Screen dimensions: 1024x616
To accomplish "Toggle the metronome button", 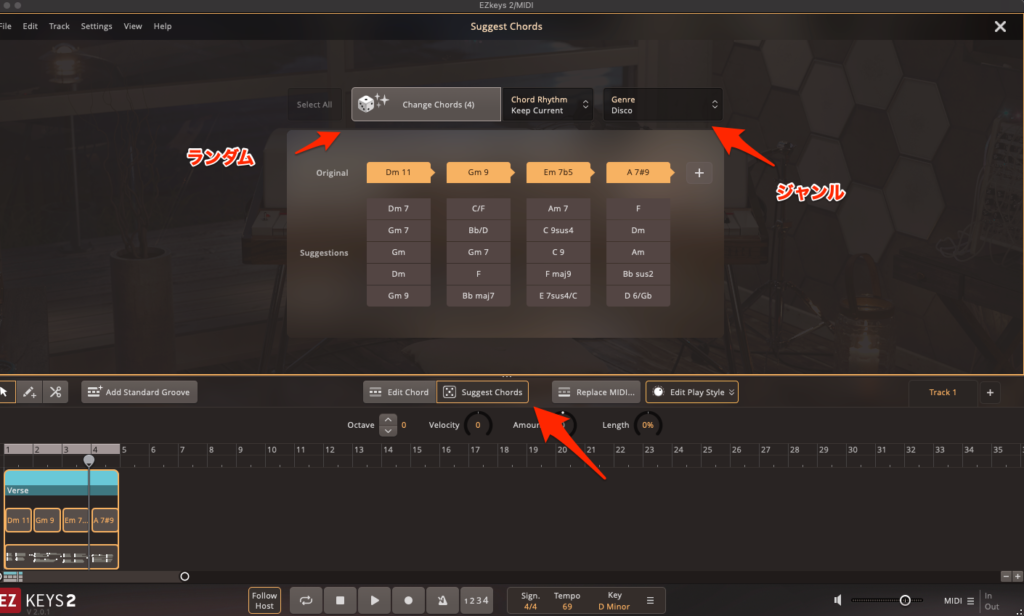I will point(442,600).
